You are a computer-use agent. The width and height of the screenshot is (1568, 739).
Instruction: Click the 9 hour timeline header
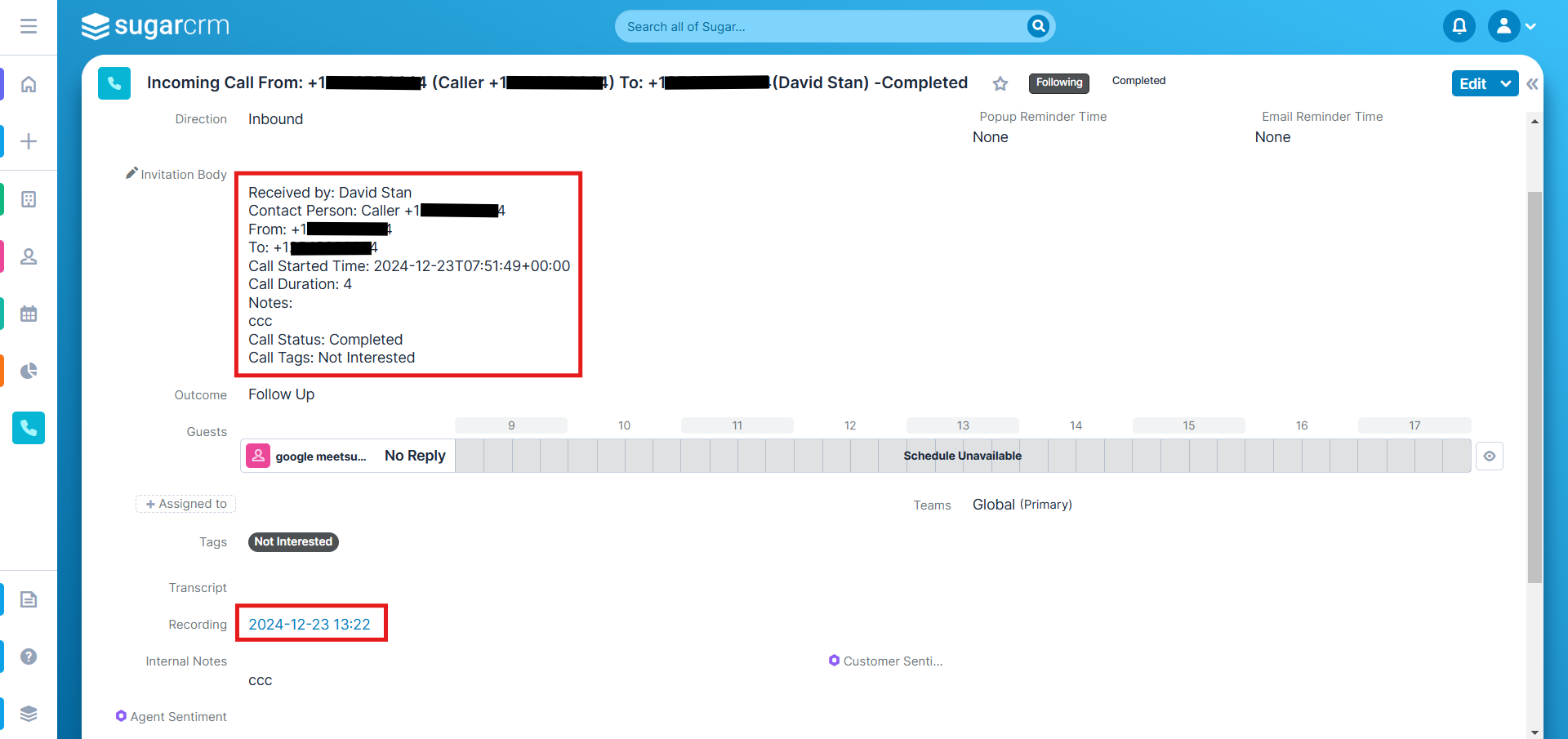[x=511, y=425]
